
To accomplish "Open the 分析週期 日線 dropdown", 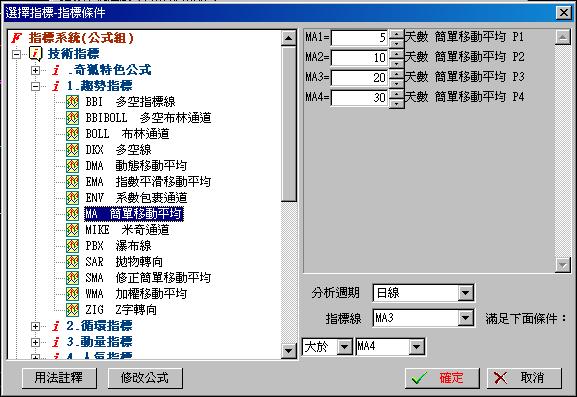I will click(466, 293).
